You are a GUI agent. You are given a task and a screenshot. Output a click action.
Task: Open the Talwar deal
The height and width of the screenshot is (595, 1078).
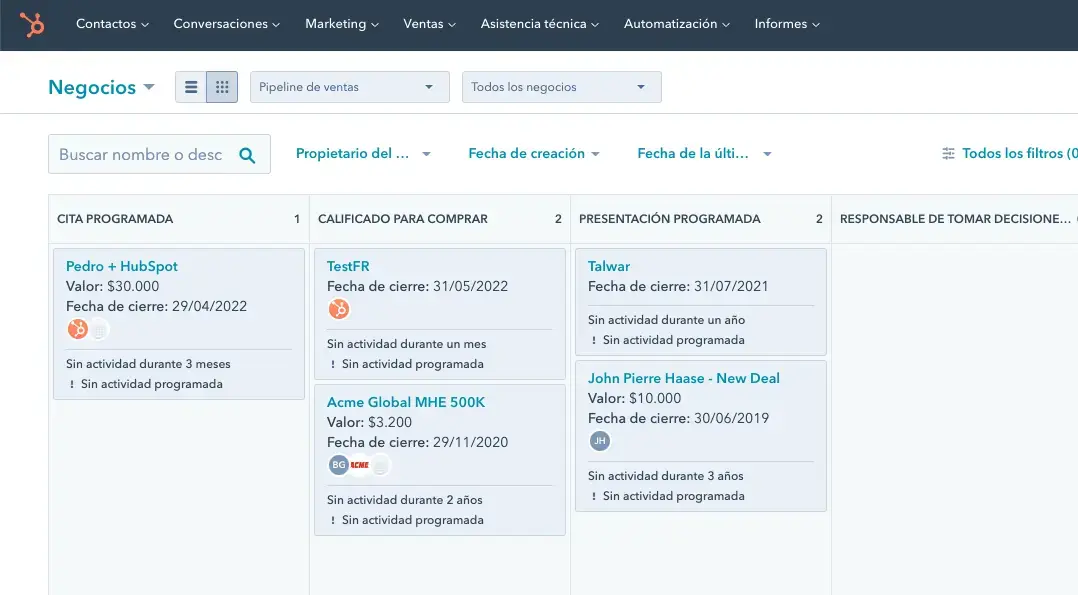point(609,266)
